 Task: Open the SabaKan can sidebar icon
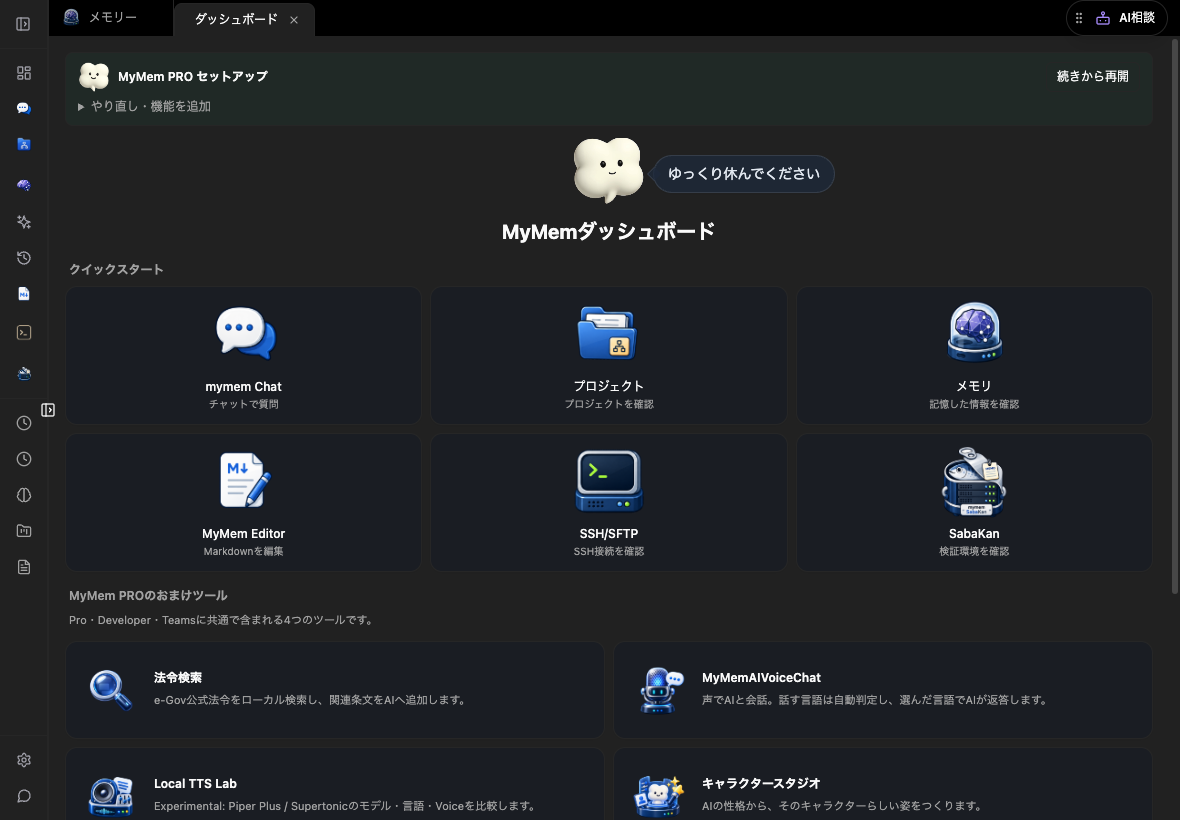(24, 373)
